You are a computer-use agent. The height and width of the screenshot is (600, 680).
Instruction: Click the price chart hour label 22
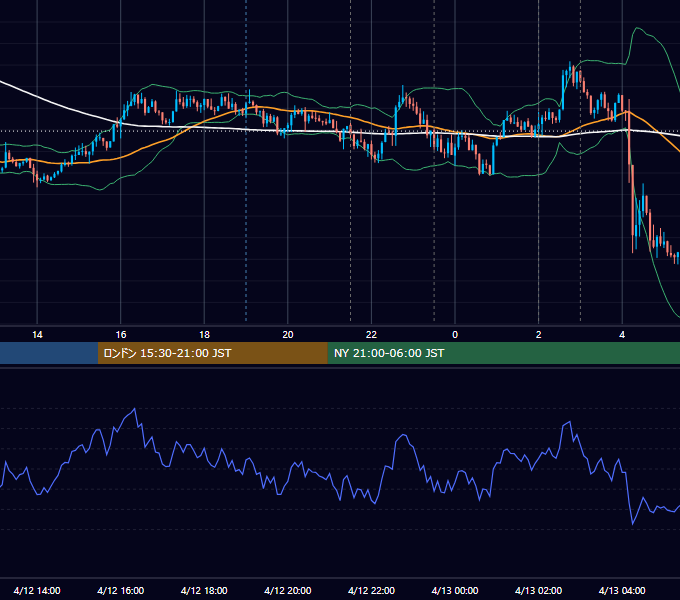pyautogui.click(x=371, y=335)
